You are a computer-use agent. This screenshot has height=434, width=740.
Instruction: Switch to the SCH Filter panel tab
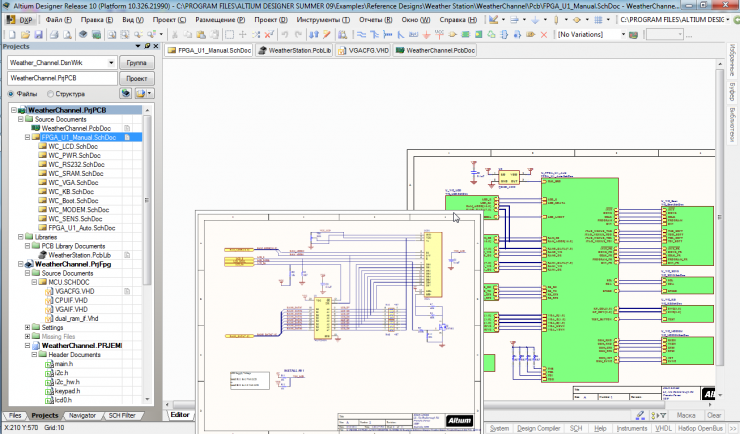pos(122,416)
